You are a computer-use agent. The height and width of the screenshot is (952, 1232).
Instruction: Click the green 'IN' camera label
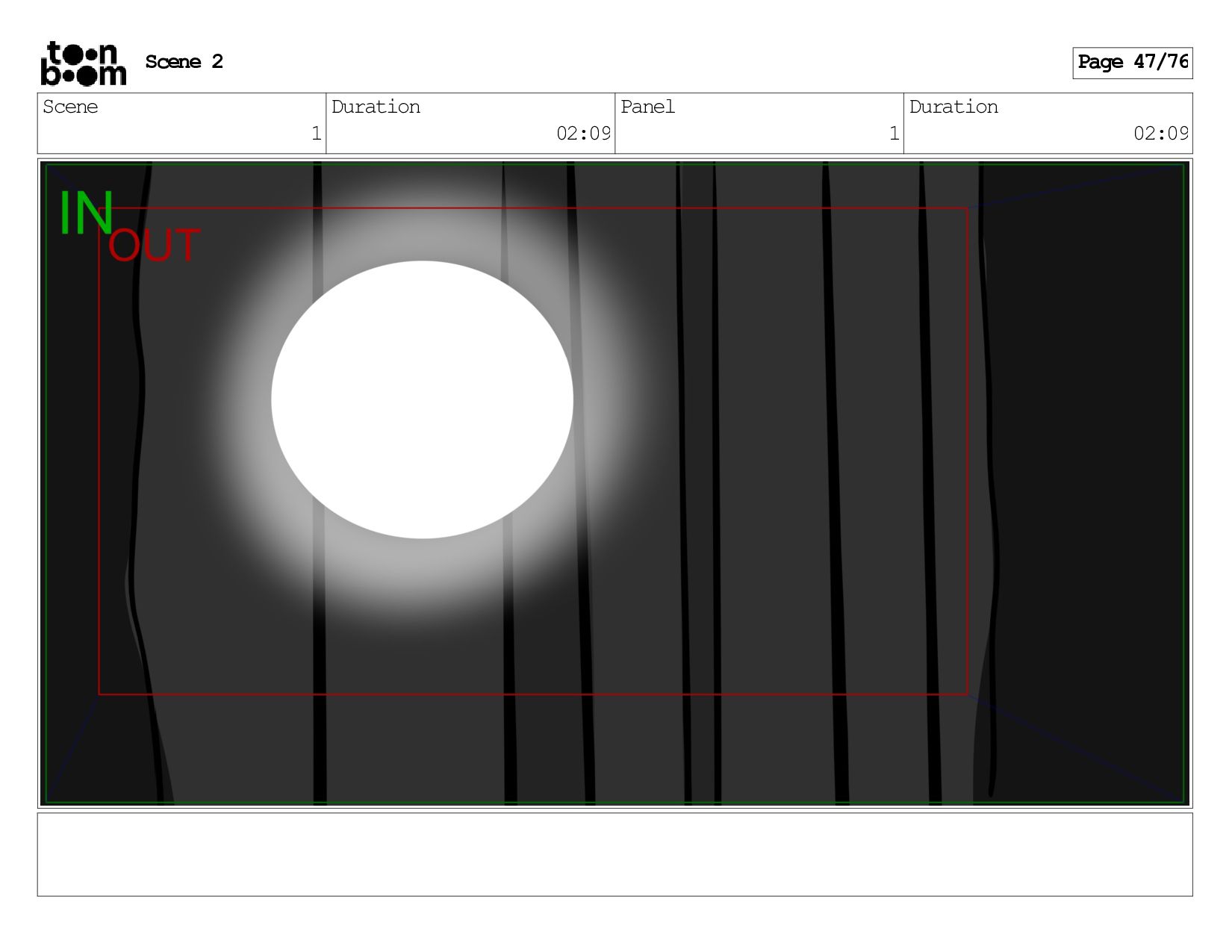[x=86, y=214]
